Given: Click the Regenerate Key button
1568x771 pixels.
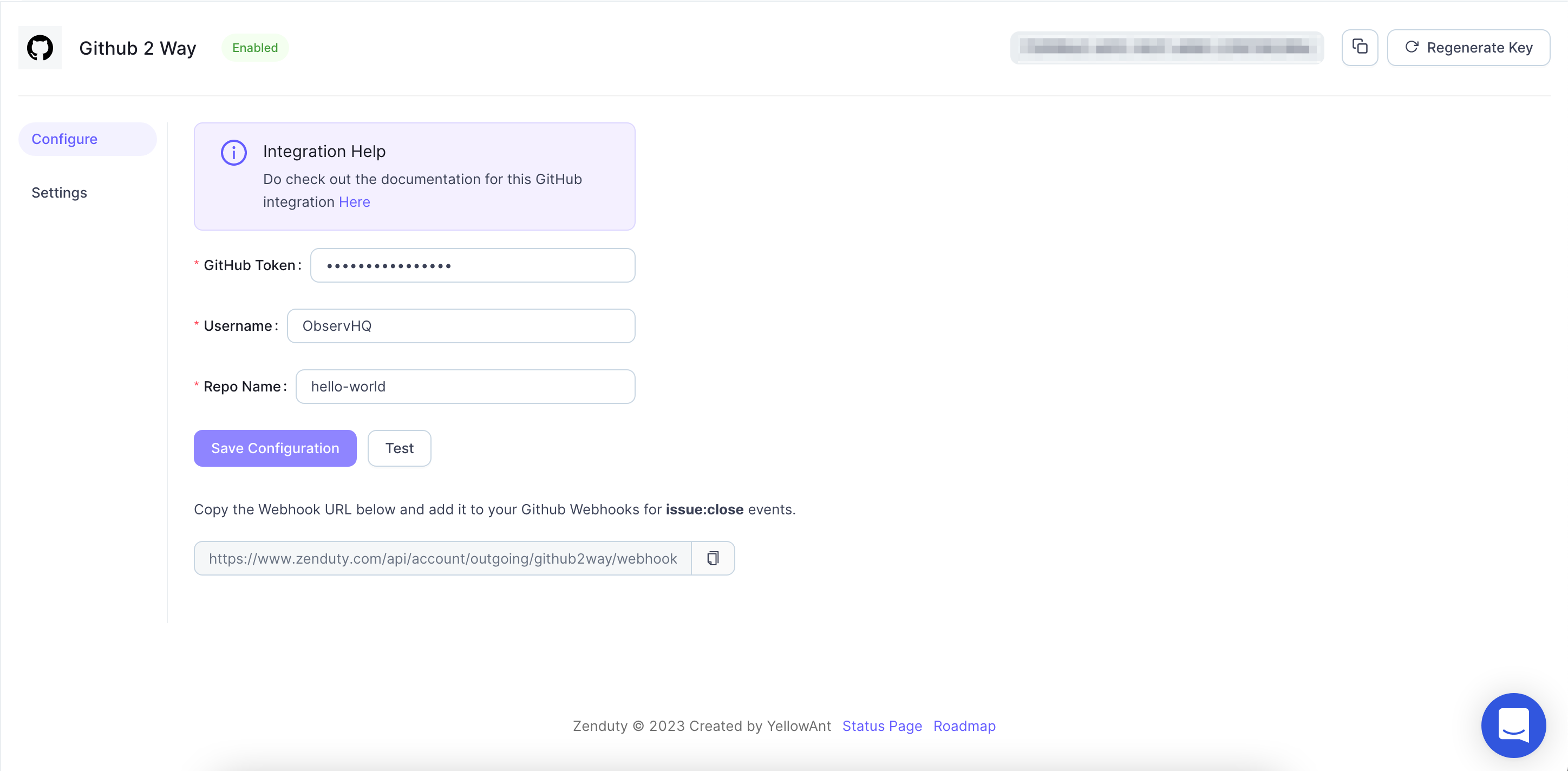Looking at the screenshot, I should (1468, 48).
